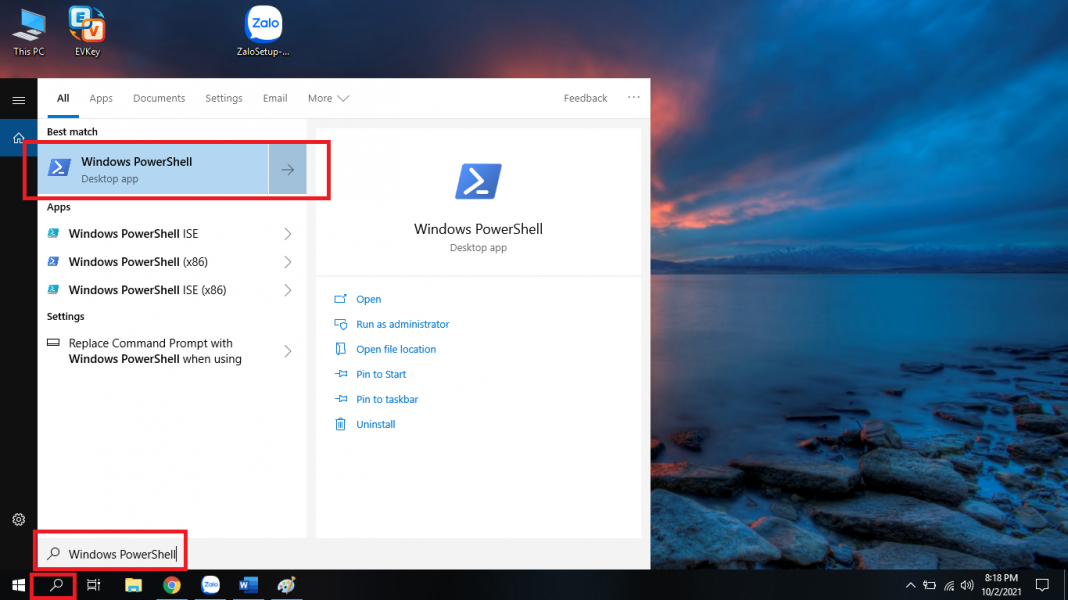Click the search box with Windows PowerShell text
Screen dimensions: 1068x600
tap(120, 554)
